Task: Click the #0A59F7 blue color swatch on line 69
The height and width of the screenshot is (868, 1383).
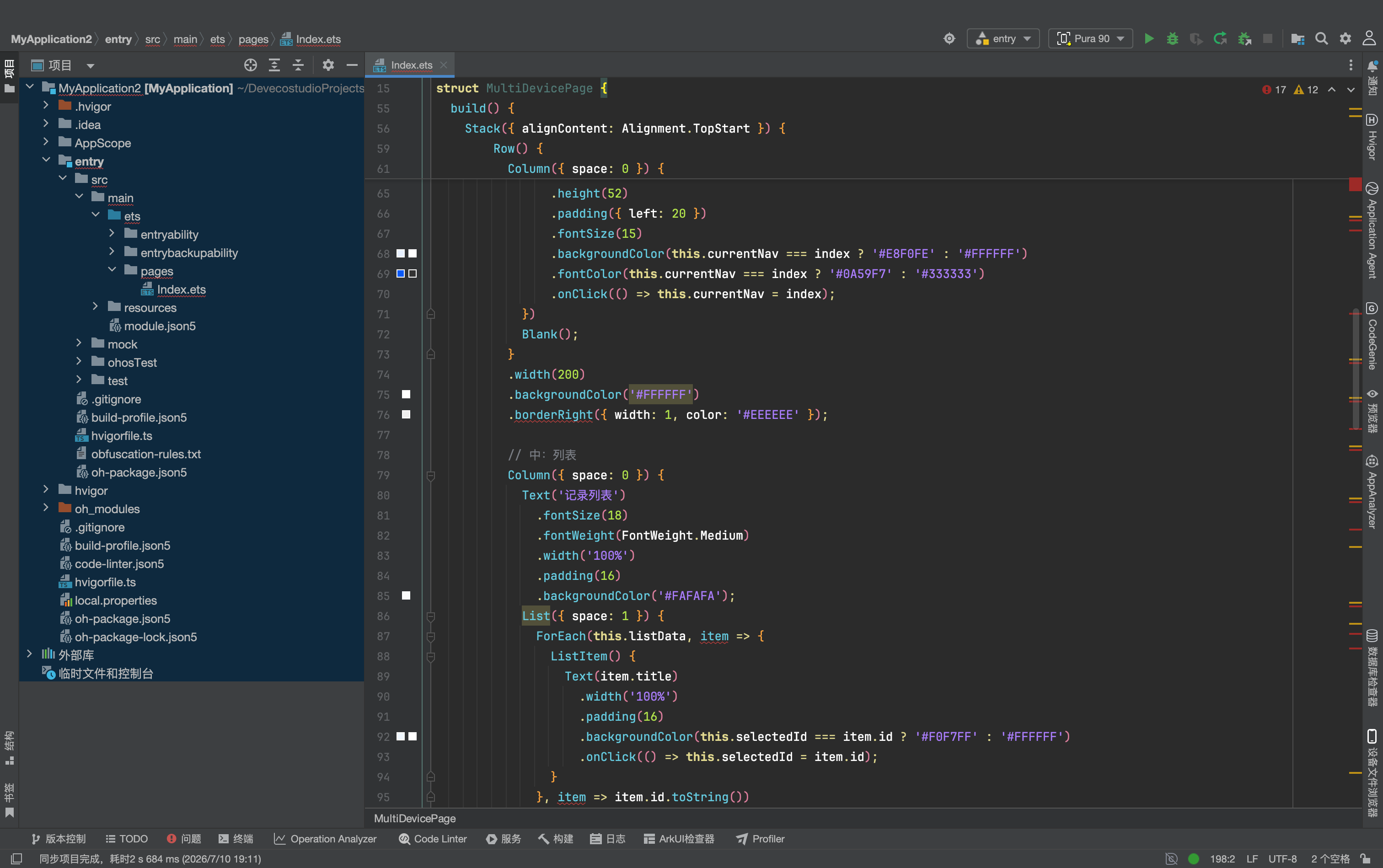Action: pyautogui.click(x=401, y=274)
